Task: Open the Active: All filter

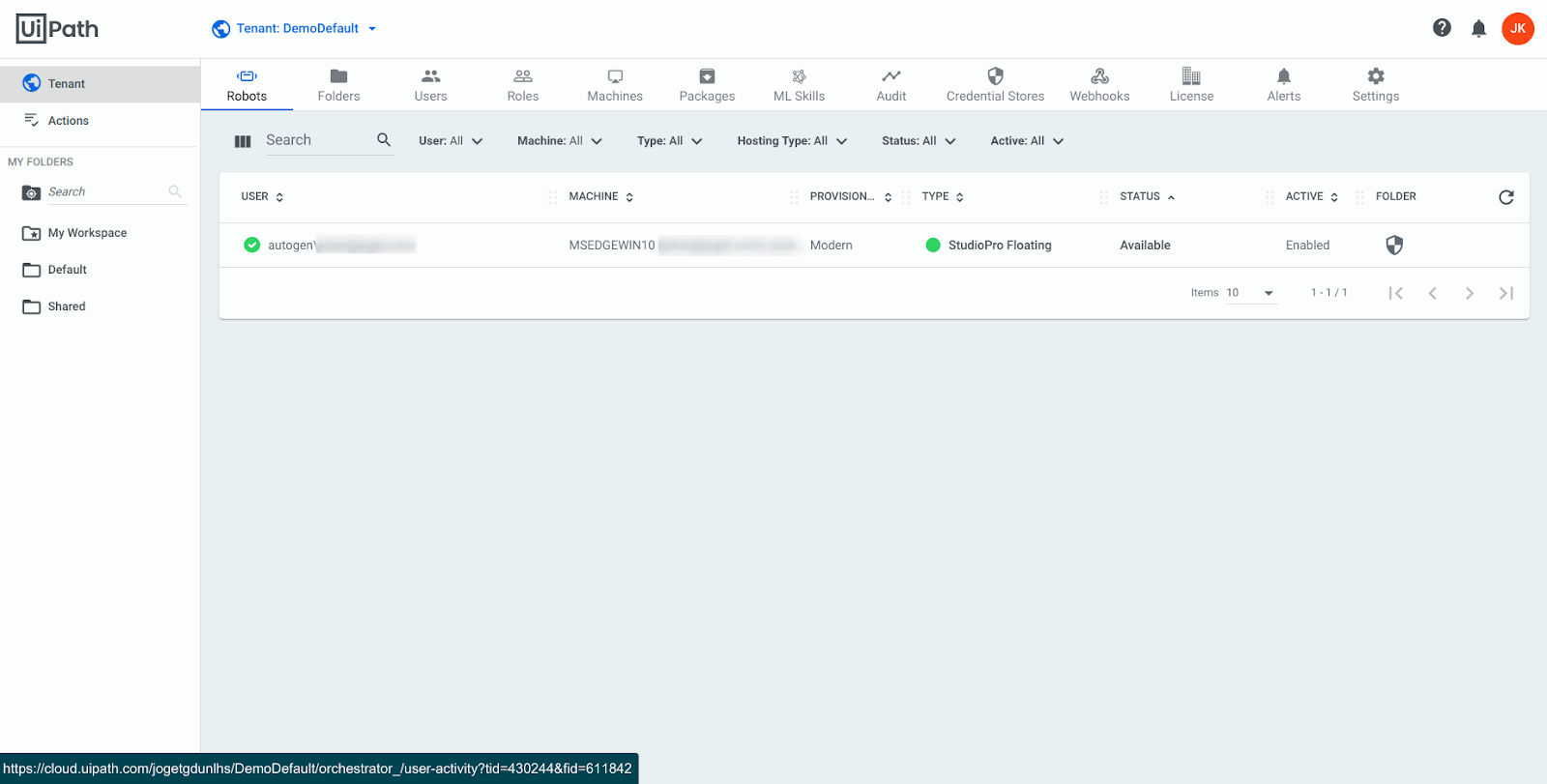Action: 1027,141
